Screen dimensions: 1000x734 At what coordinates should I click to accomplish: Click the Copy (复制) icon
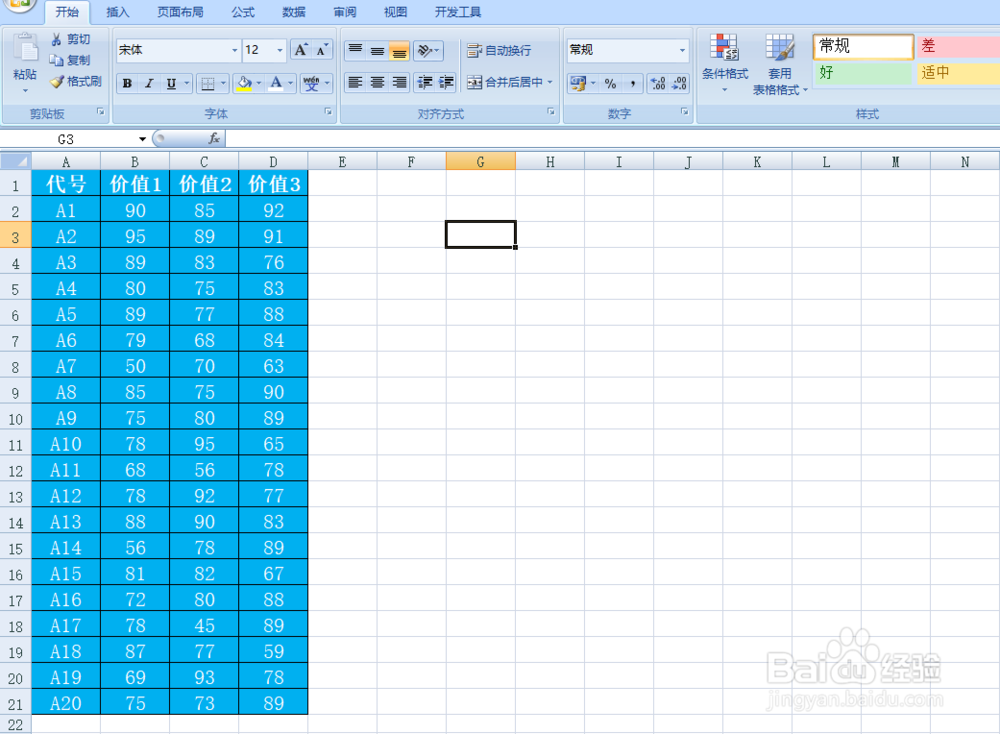click(57, 60)
